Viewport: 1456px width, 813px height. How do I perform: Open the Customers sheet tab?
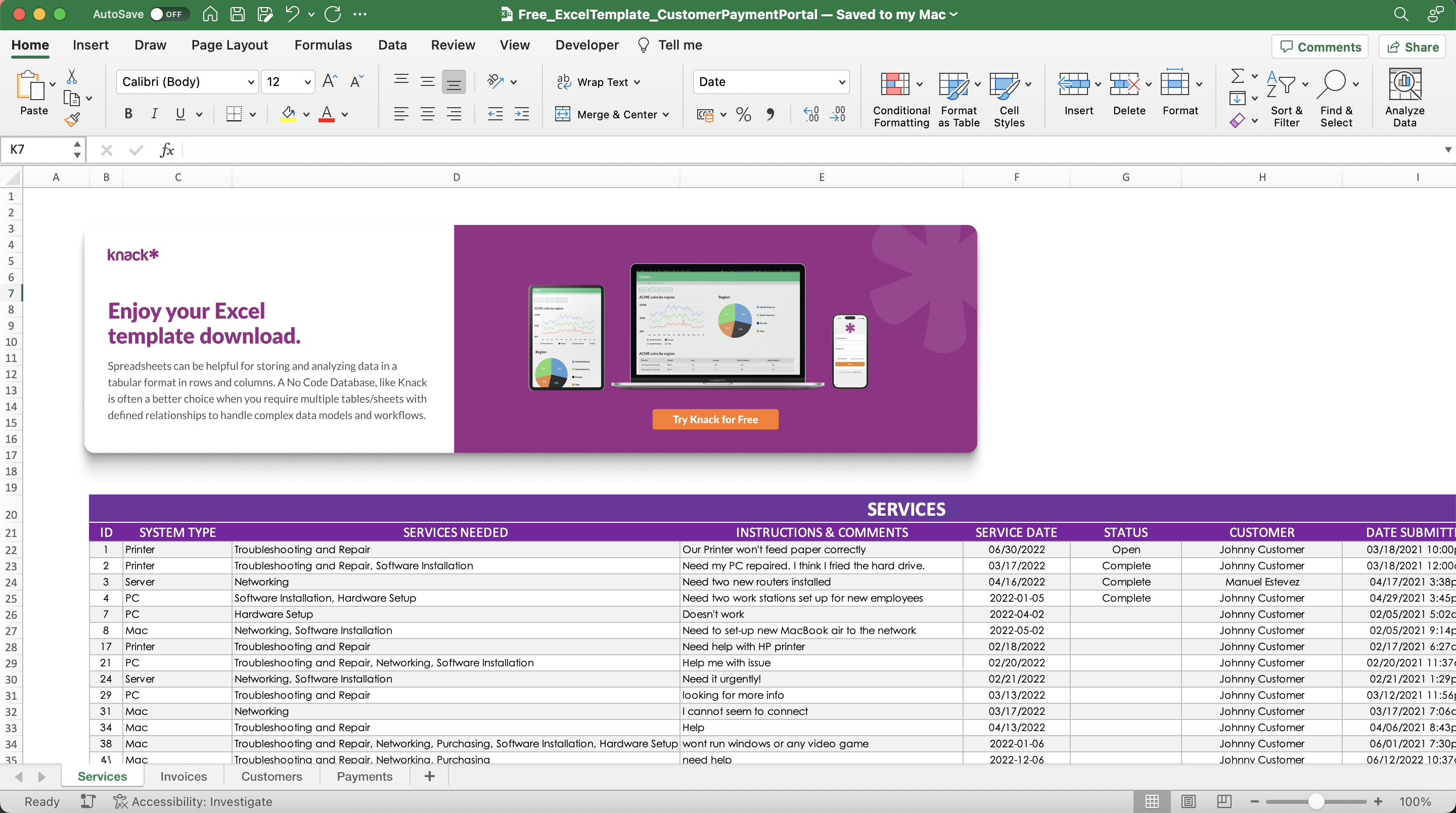(x=271, y=776)
